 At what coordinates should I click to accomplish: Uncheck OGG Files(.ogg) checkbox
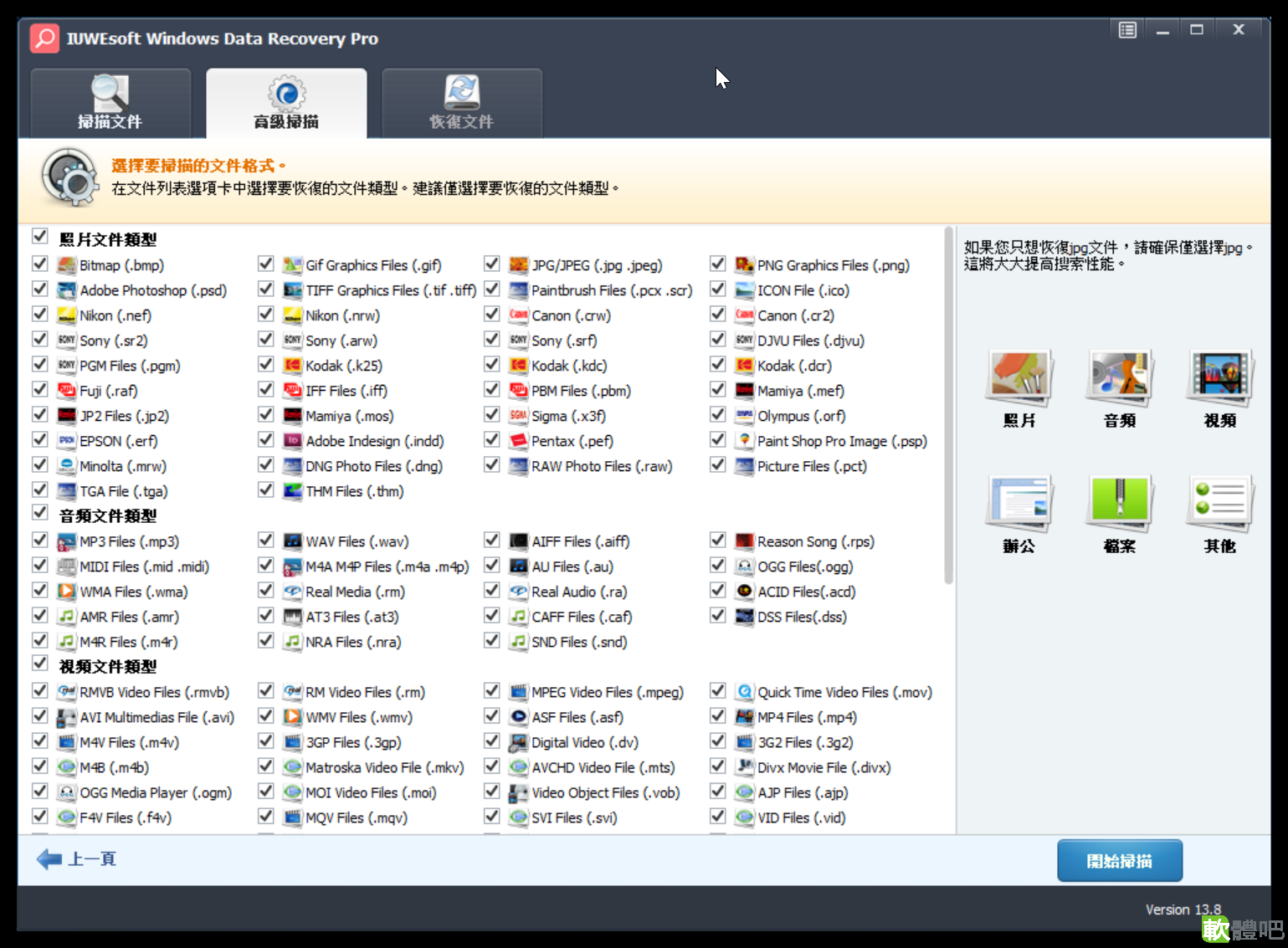pyautogui.click(x=718, y=565)
